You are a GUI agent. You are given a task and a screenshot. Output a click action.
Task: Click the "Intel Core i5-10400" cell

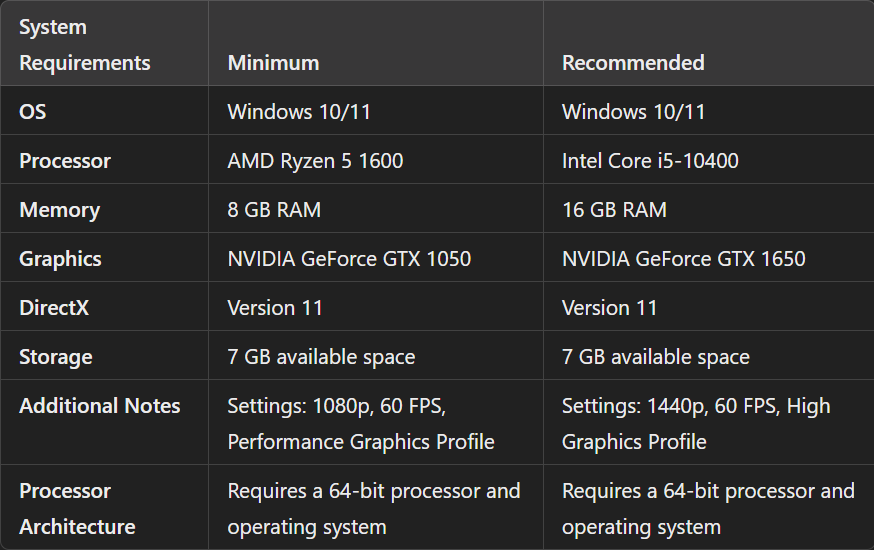coord(650,161)
